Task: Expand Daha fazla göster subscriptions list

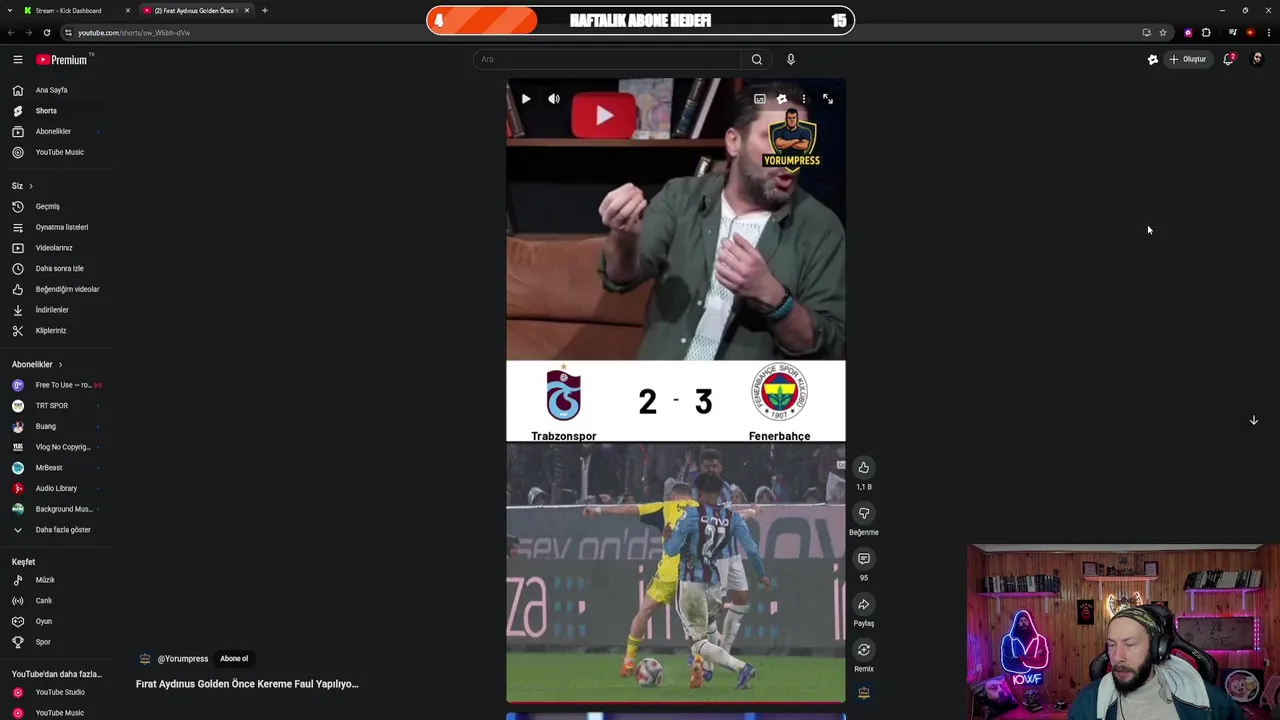Action: point(62,530)
